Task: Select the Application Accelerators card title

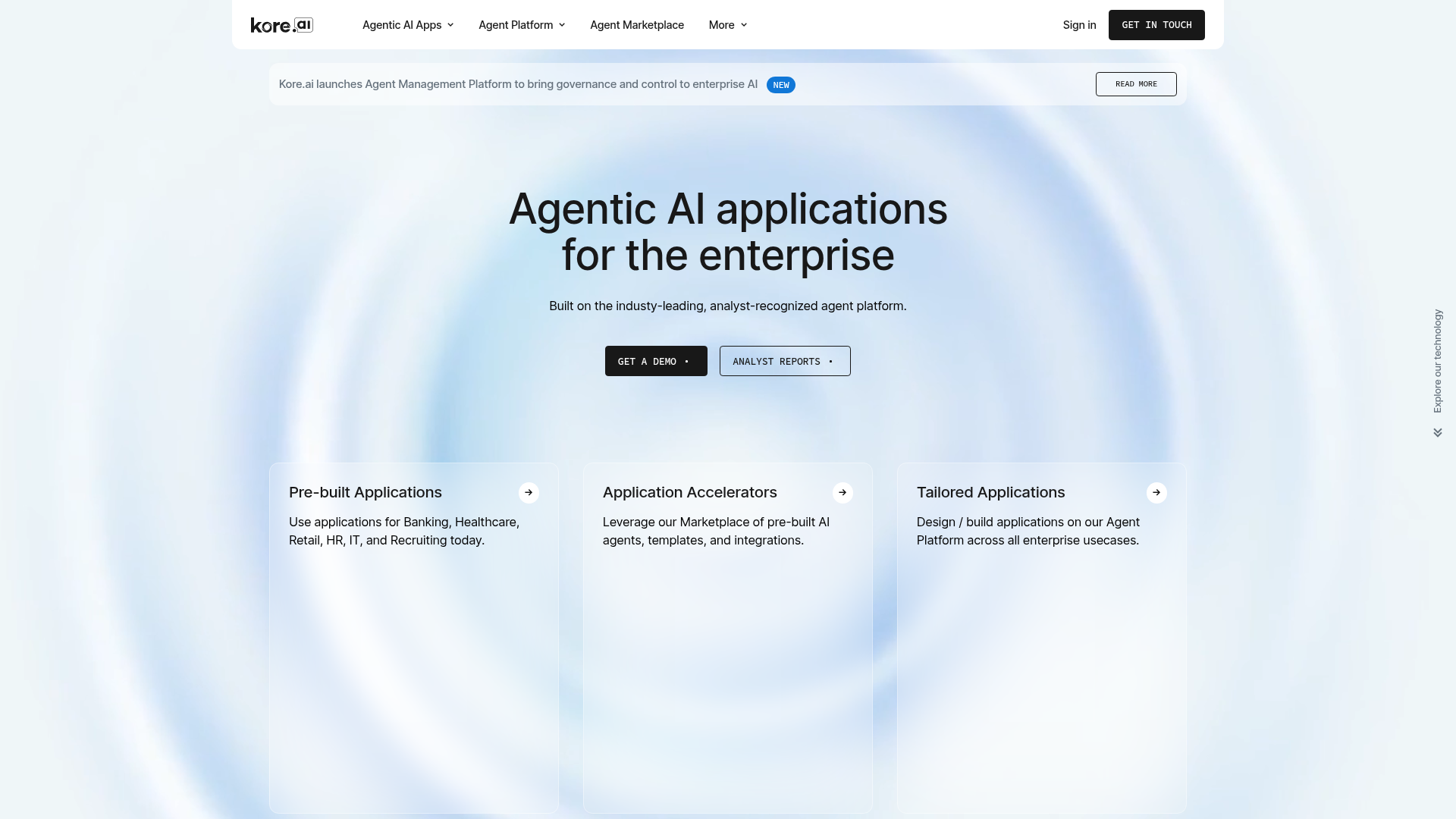Action: coord(689,493)
